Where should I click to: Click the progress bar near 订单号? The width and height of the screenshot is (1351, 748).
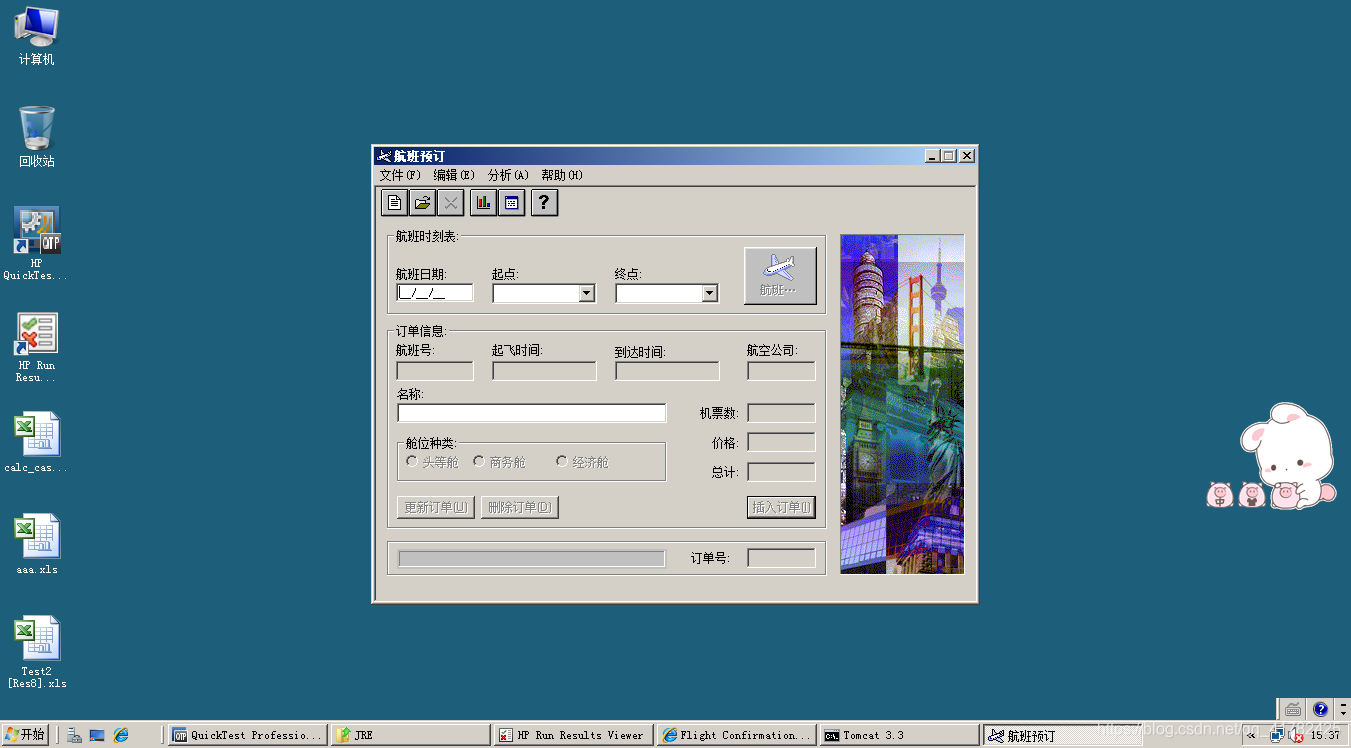pos(530,557)
